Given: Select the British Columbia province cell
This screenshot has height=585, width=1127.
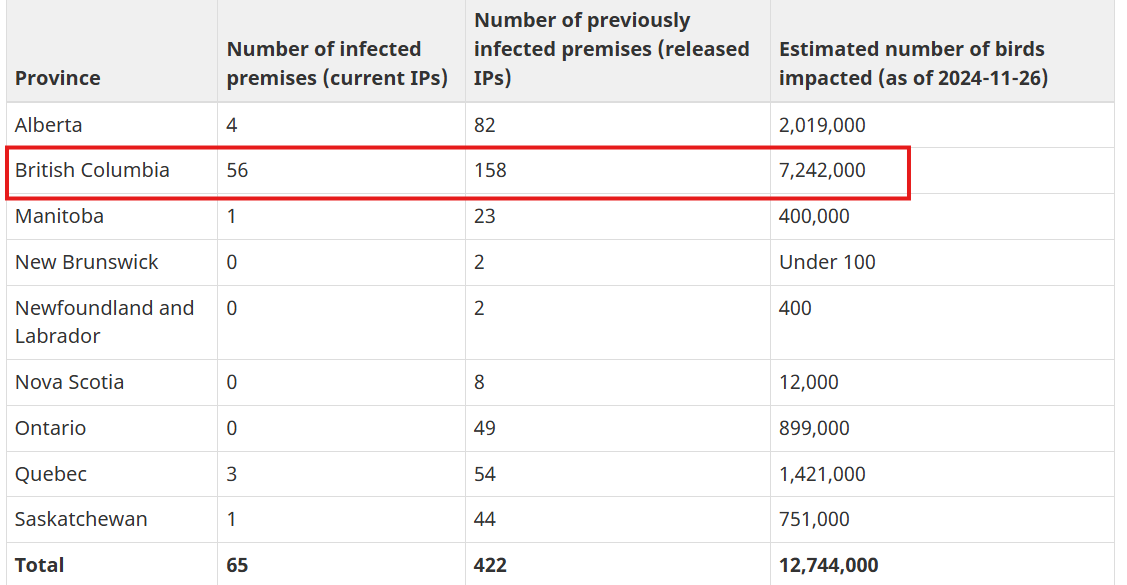Looking at the screenshot, I should pos(92,170).
